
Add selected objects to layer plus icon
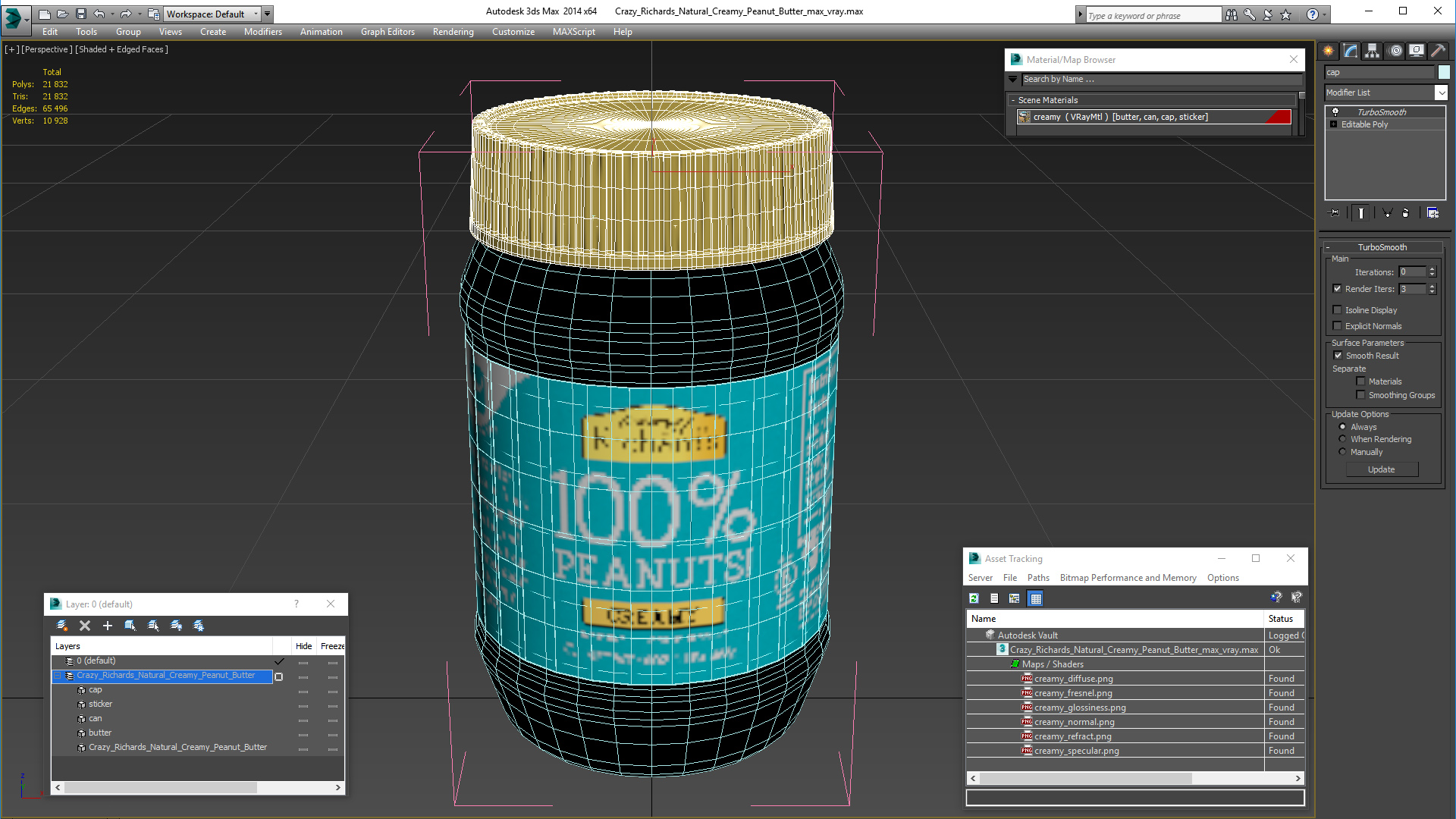point(108,626)
